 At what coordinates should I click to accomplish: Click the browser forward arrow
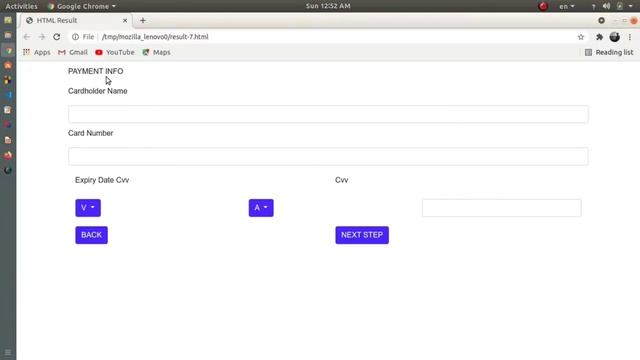[x=42, y=37]
